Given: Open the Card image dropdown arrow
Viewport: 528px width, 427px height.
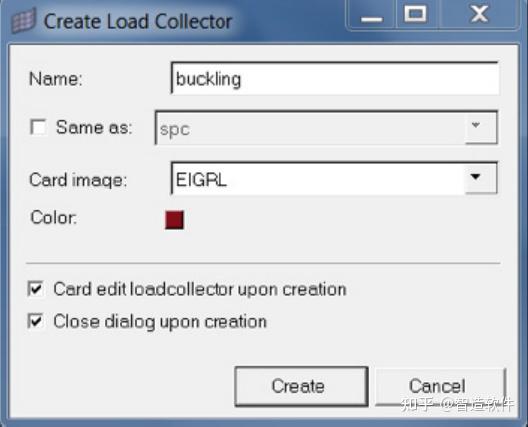Looking at the screenshot, I should (x=481, y=178).
